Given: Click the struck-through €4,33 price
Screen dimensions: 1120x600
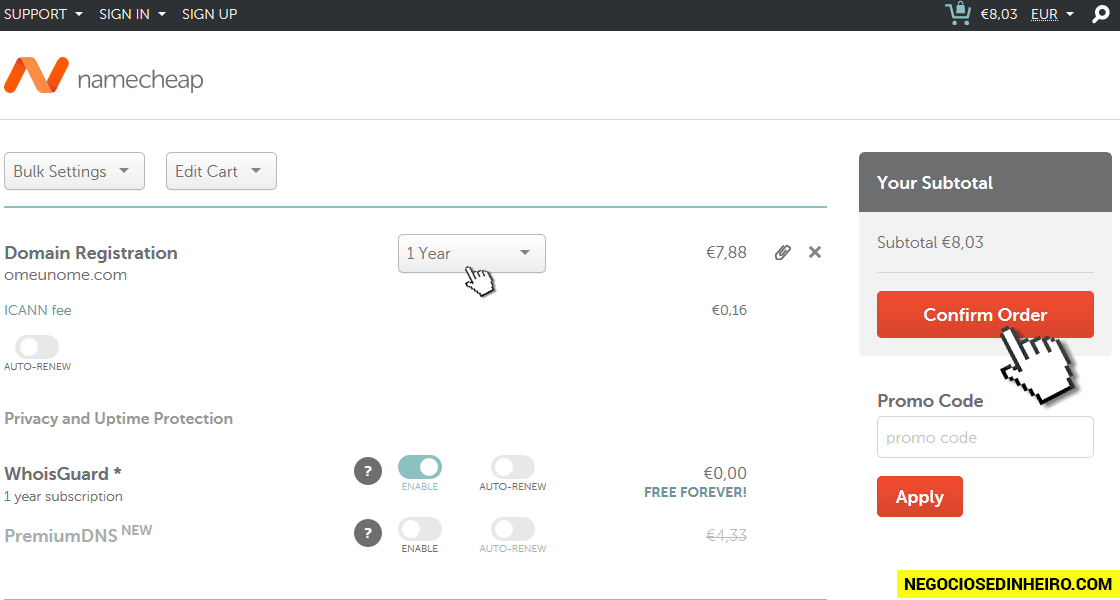Looking at the screenshot, I should (x=726, y=535).
